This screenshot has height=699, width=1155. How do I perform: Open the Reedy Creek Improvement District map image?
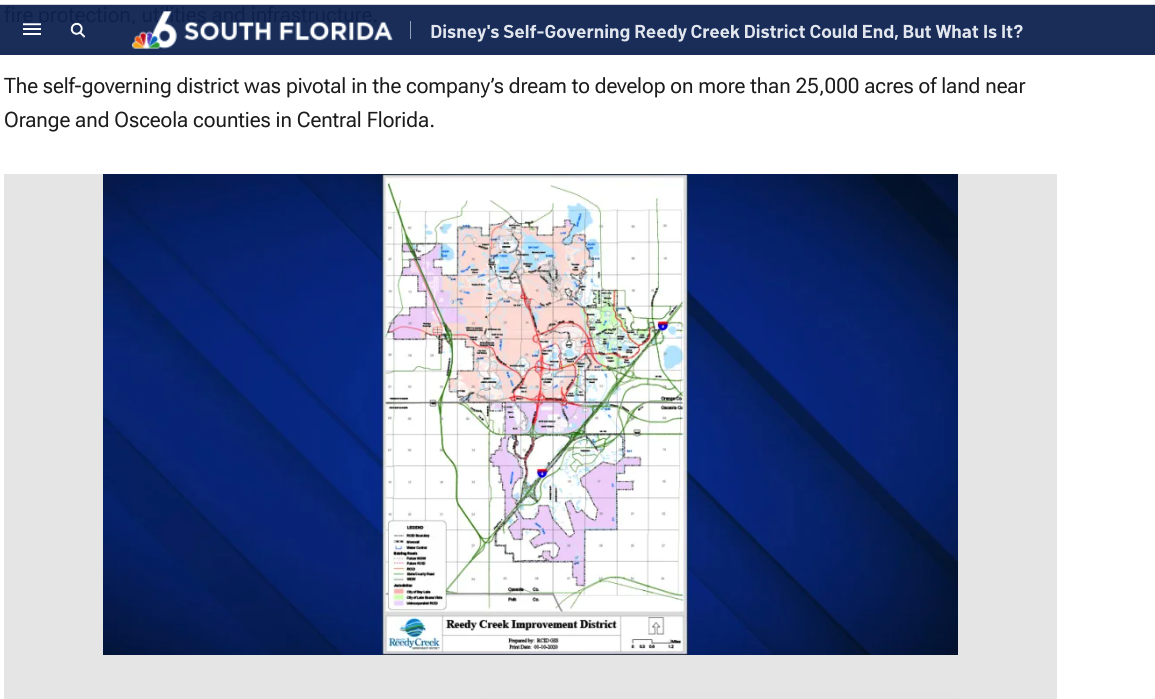(530, 414)
